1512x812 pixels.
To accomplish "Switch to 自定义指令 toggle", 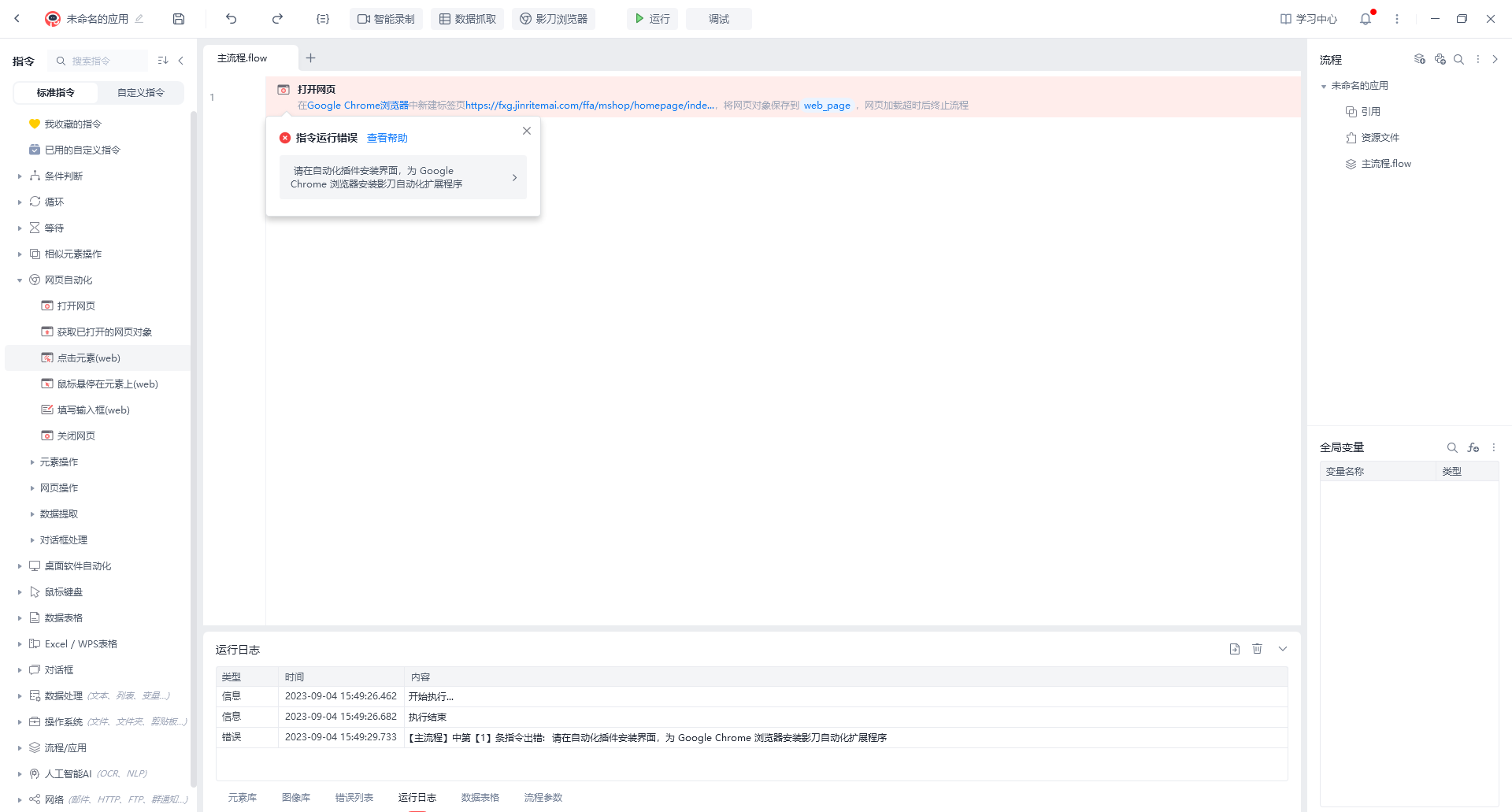I will click(141, 93).
